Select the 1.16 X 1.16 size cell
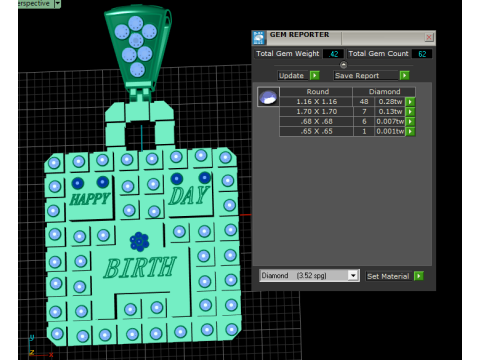This screenshot has height=360, width=480. [x=316, y=102]
